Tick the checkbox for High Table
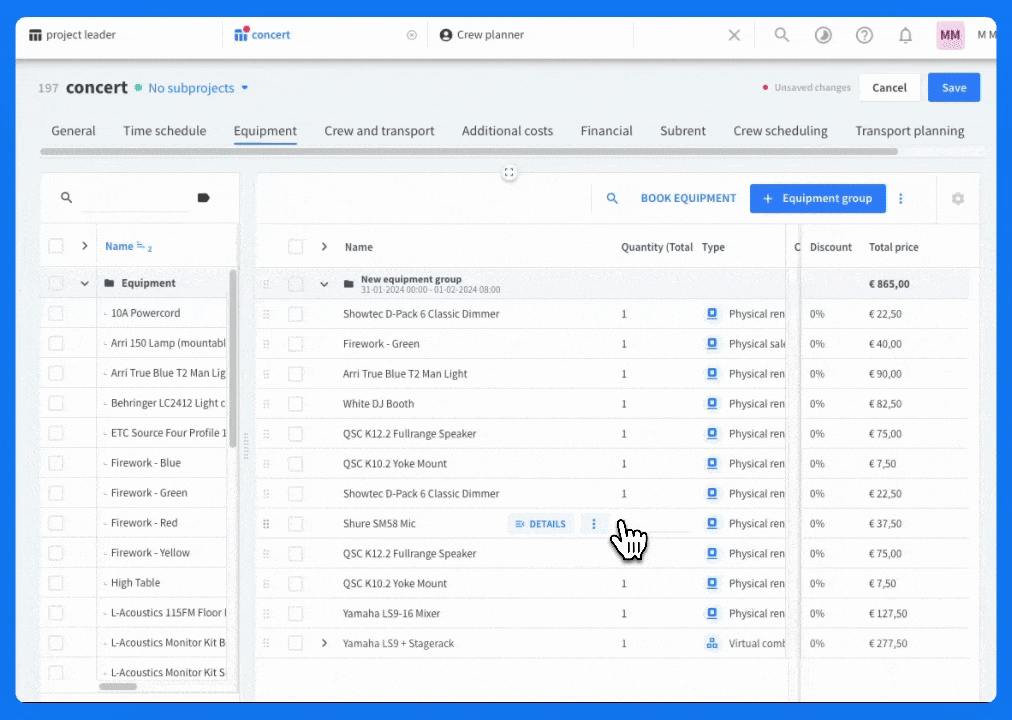 56,583
